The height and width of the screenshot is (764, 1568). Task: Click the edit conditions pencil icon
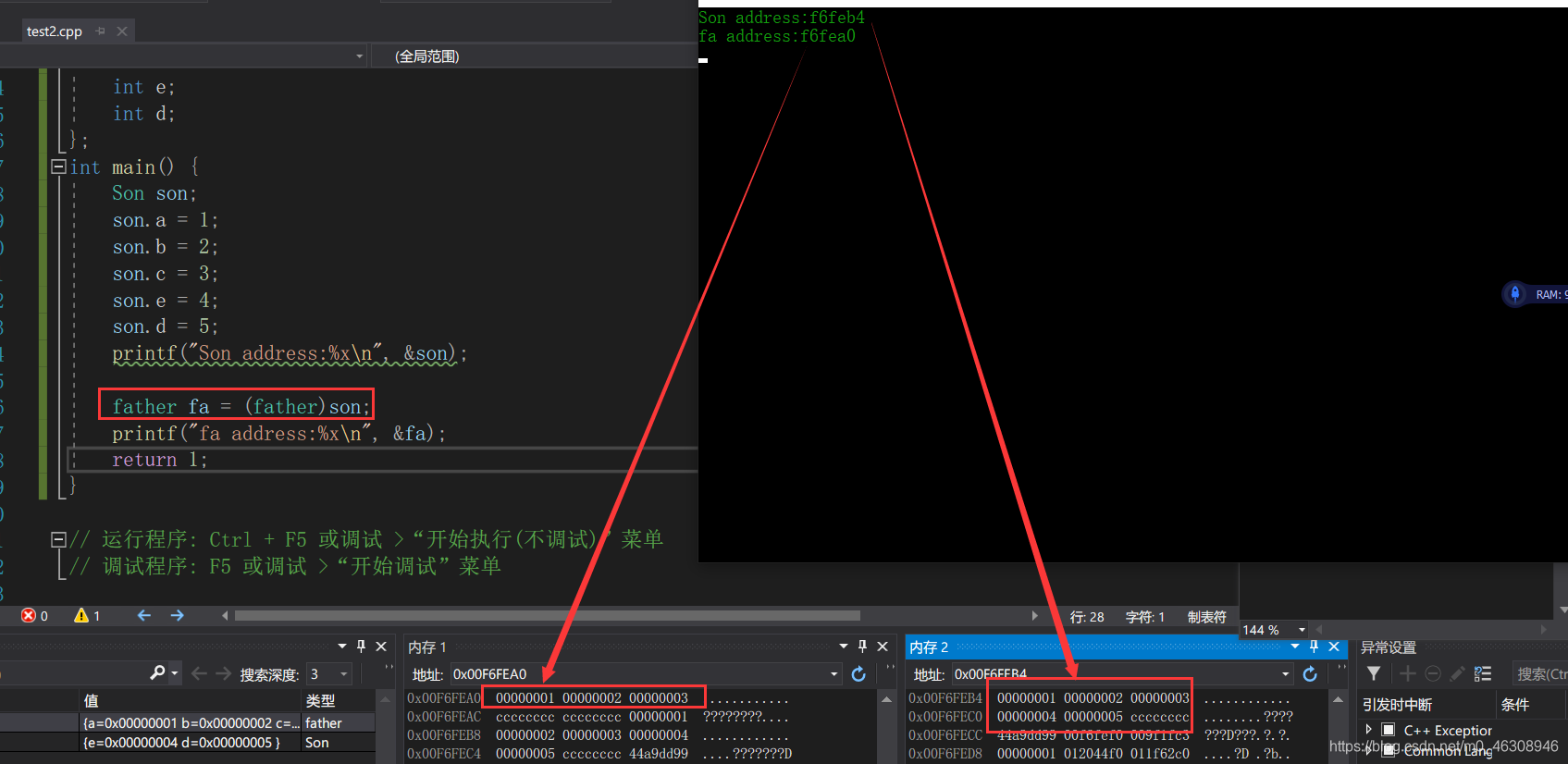[1457, 674]
